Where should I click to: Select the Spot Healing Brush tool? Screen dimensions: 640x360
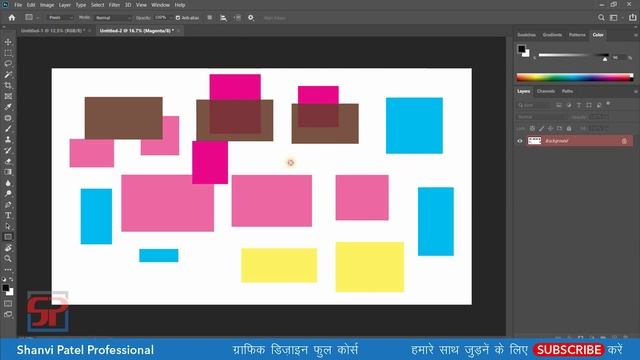[8, 118]
